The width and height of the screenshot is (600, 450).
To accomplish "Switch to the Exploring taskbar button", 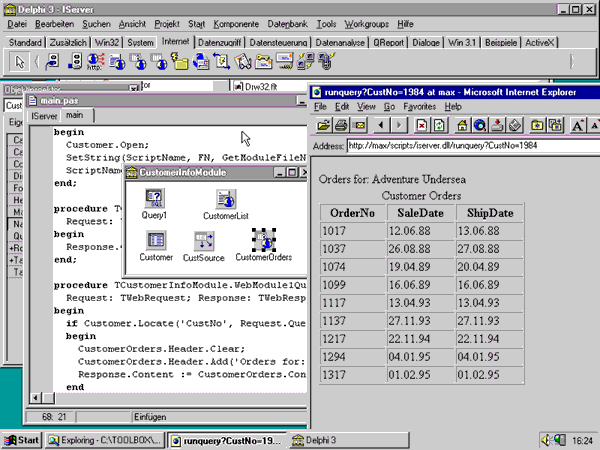I will [104, 440].
